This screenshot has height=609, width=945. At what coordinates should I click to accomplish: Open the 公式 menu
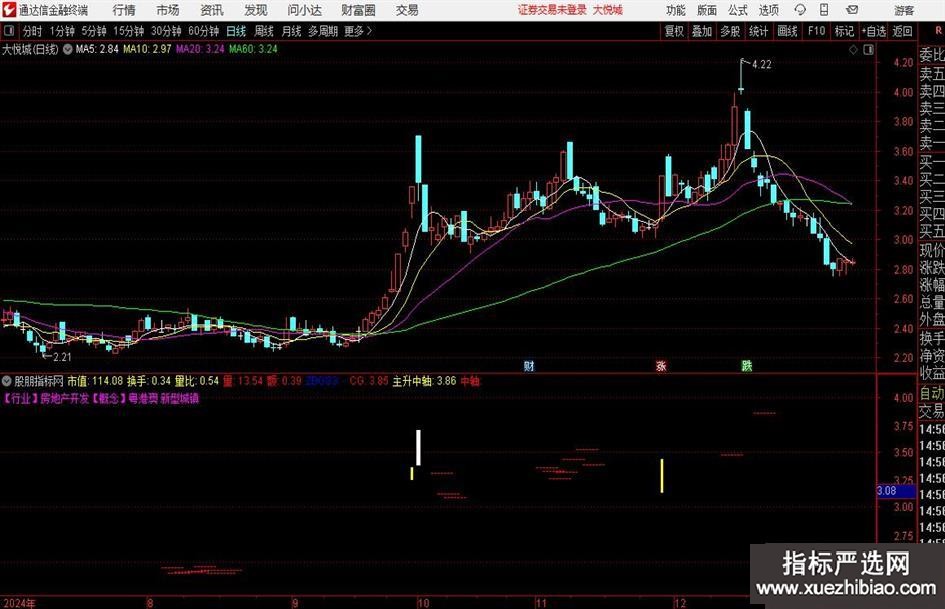pyautogui.click(x=738, y=10)
